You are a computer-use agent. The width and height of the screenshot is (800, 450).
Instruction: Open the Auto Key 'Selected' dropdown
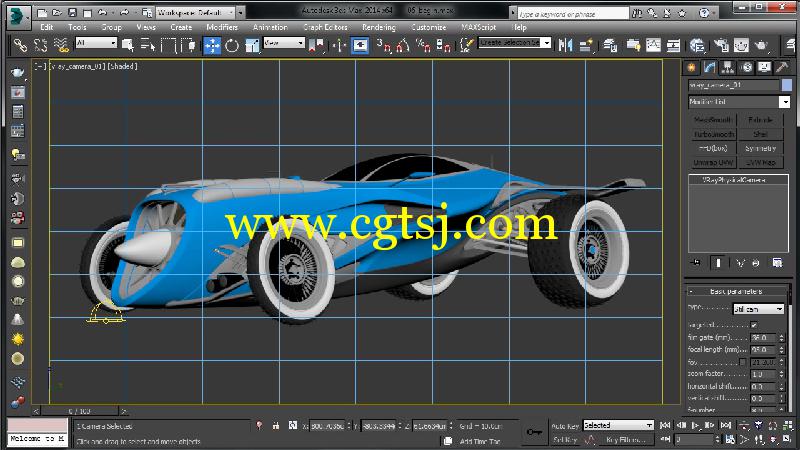pyautogui.click(x=618, y=425)
